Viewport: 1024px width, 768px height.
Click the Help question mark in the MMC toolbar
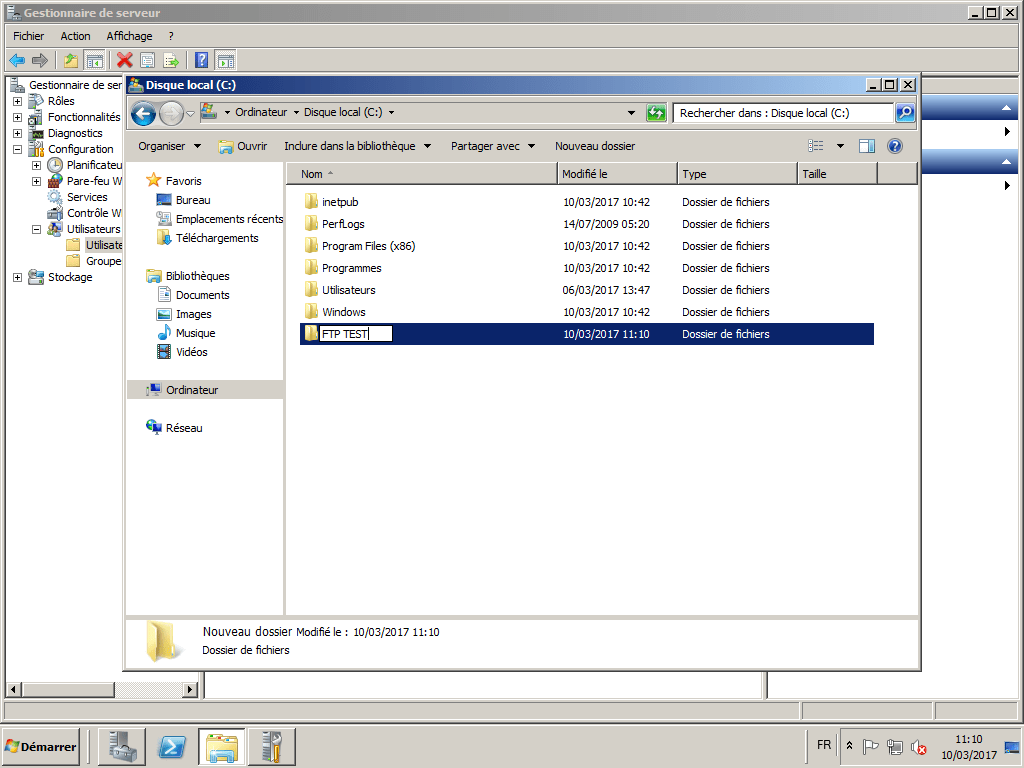200,60
